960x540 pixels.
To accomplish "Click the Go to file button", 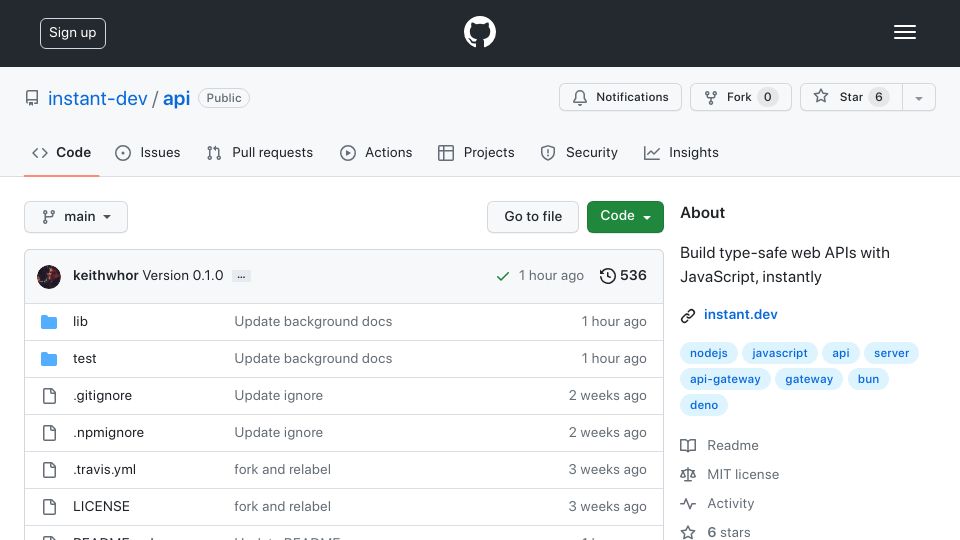I will (533, 217).
